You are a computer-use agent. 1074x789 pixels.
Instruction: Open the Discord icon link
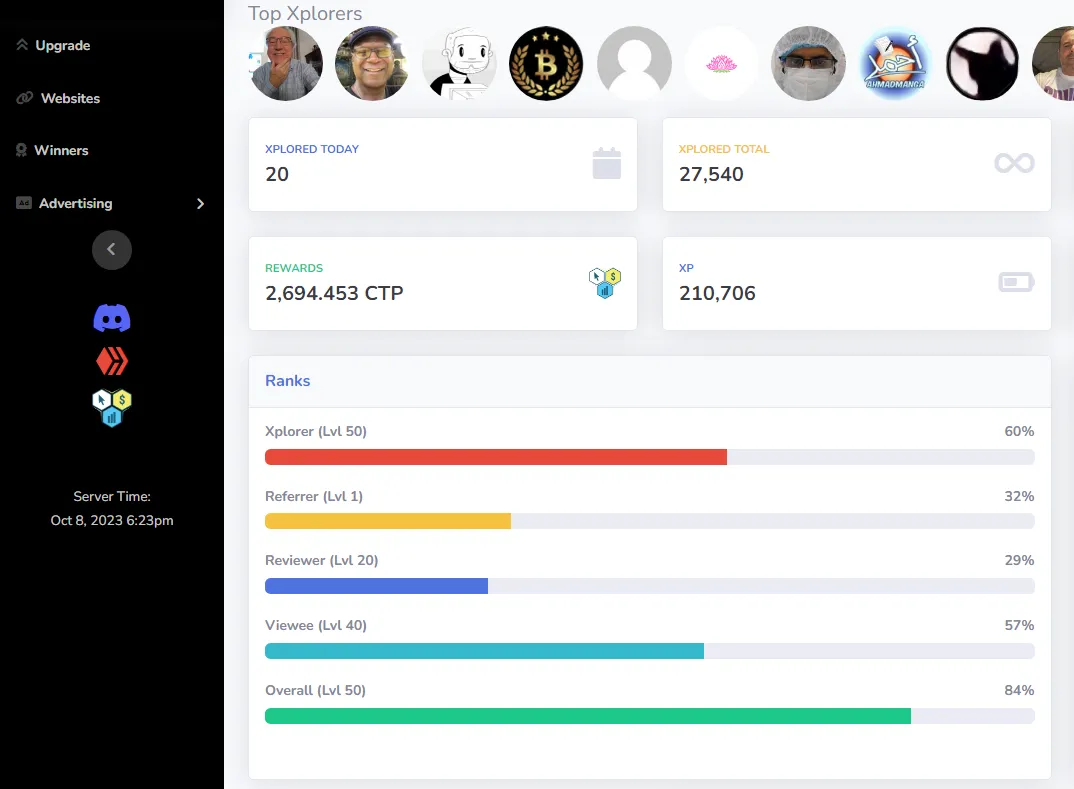click(x=112, y=318)
